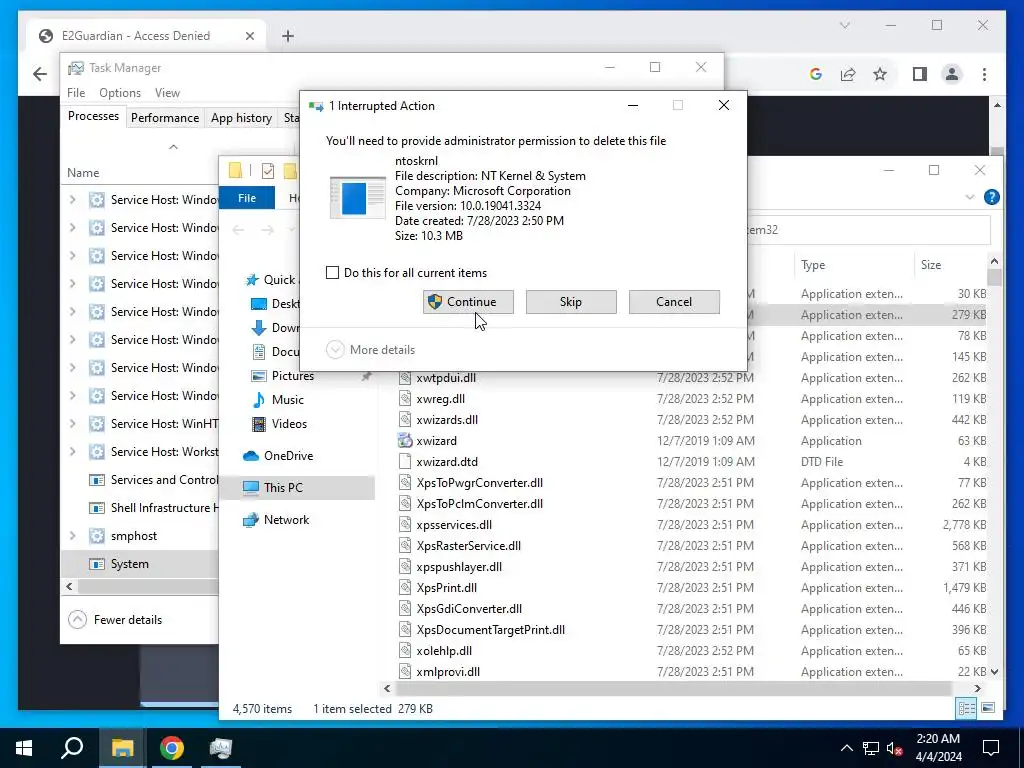Click xwizard.dtd file icon
The width and height of the screenshot is (1024, 768).
(x=405, y=462)
